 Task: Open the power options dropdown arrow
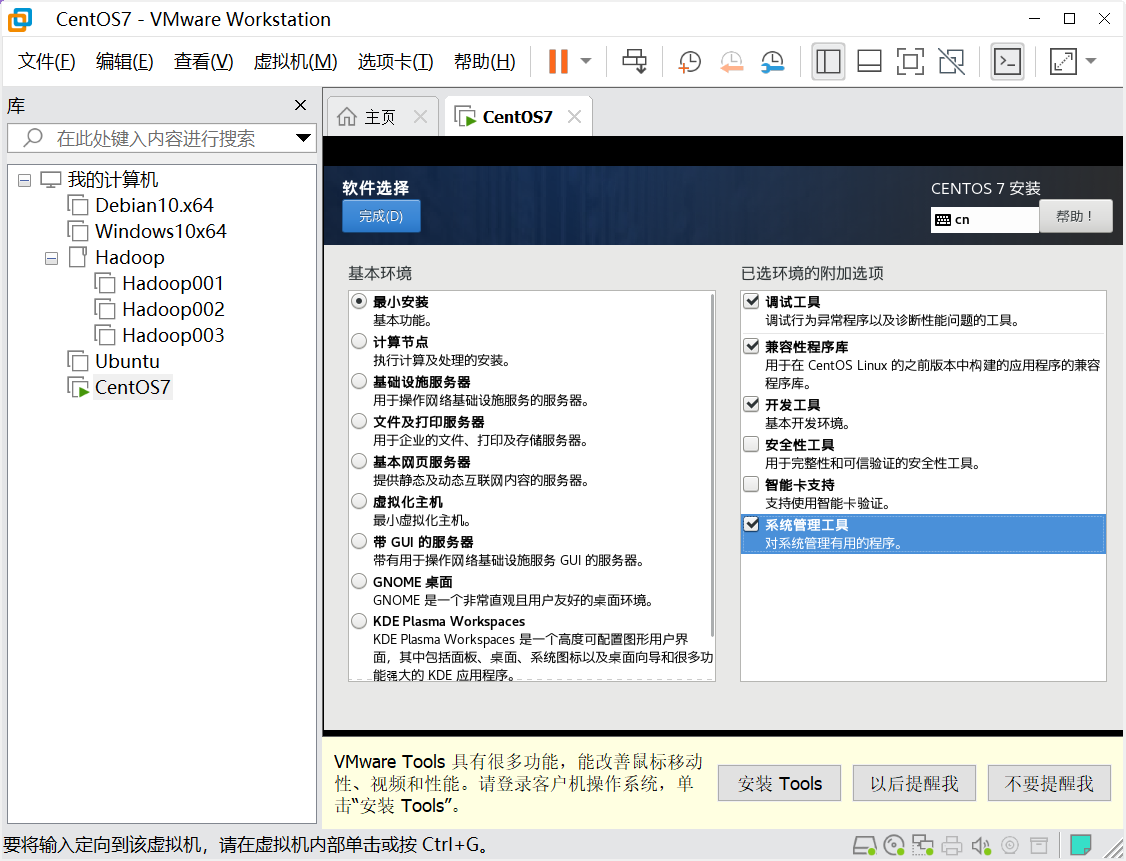click(586, 61)
